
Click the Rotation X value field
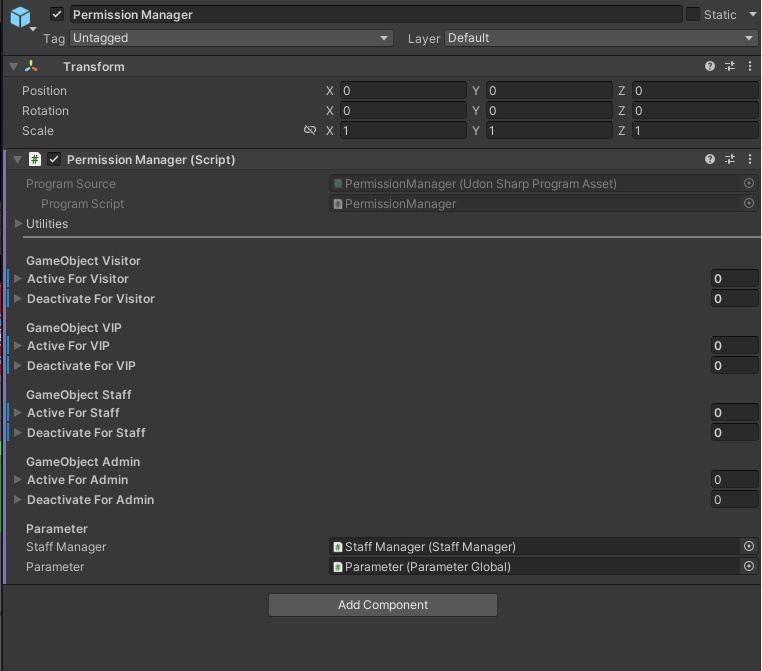tap(403, 110)
